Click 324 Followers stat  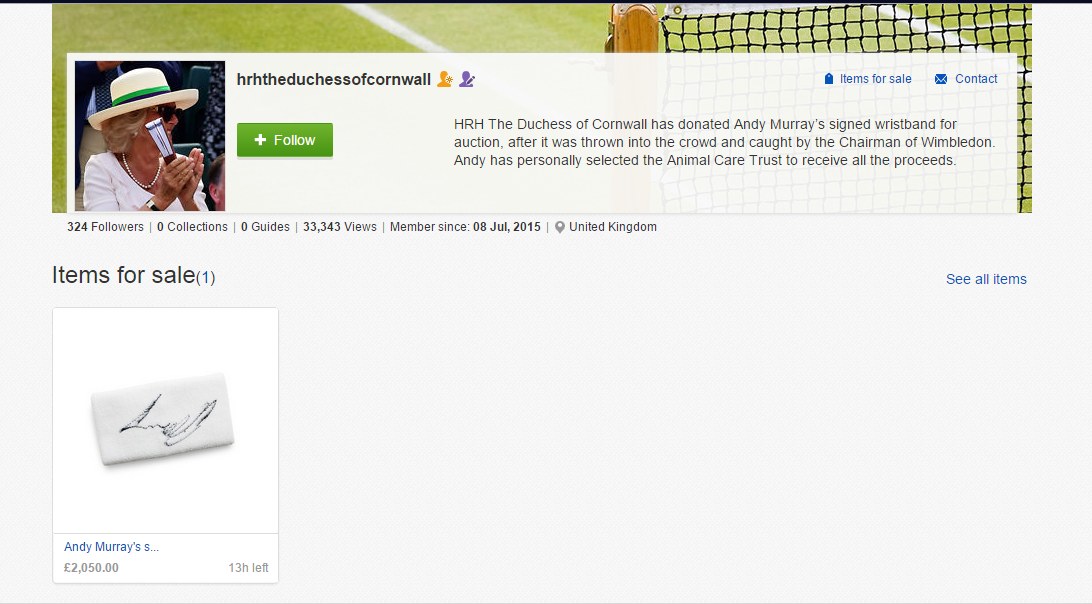coord(105,227)
